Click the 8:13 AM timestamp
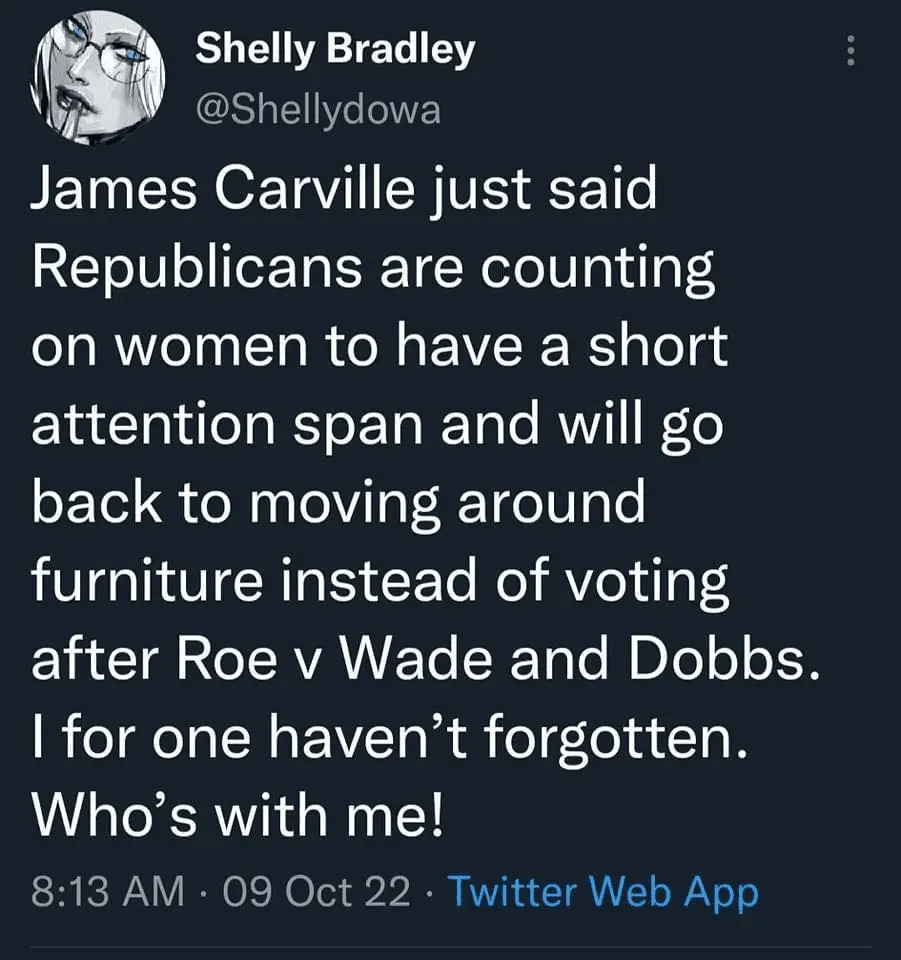Image resolution: width=901 pixels, height=960 pixels. pyautogui.click(x=107, y=892)
